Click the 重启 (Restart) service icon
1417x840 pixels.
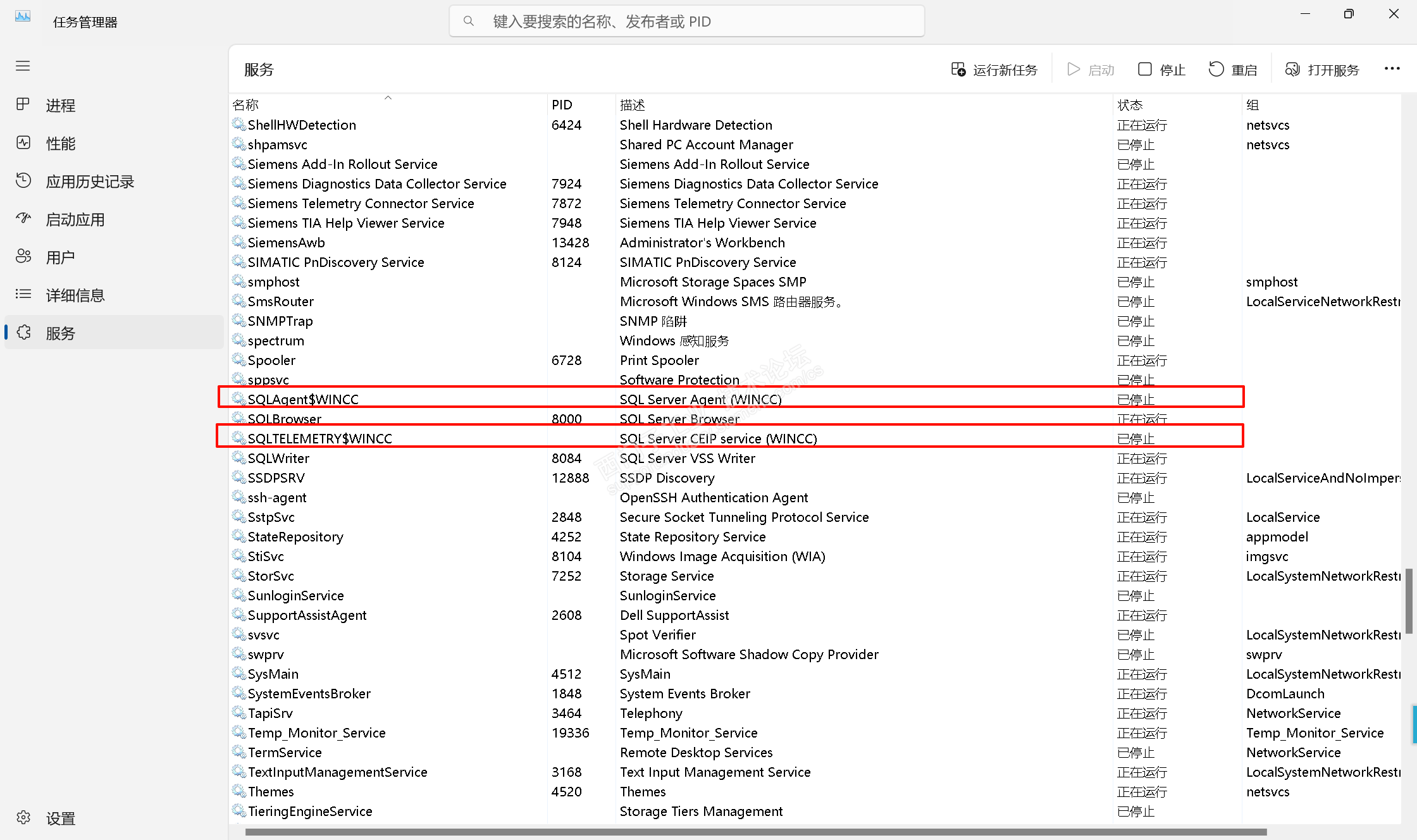coord(1216,70)
